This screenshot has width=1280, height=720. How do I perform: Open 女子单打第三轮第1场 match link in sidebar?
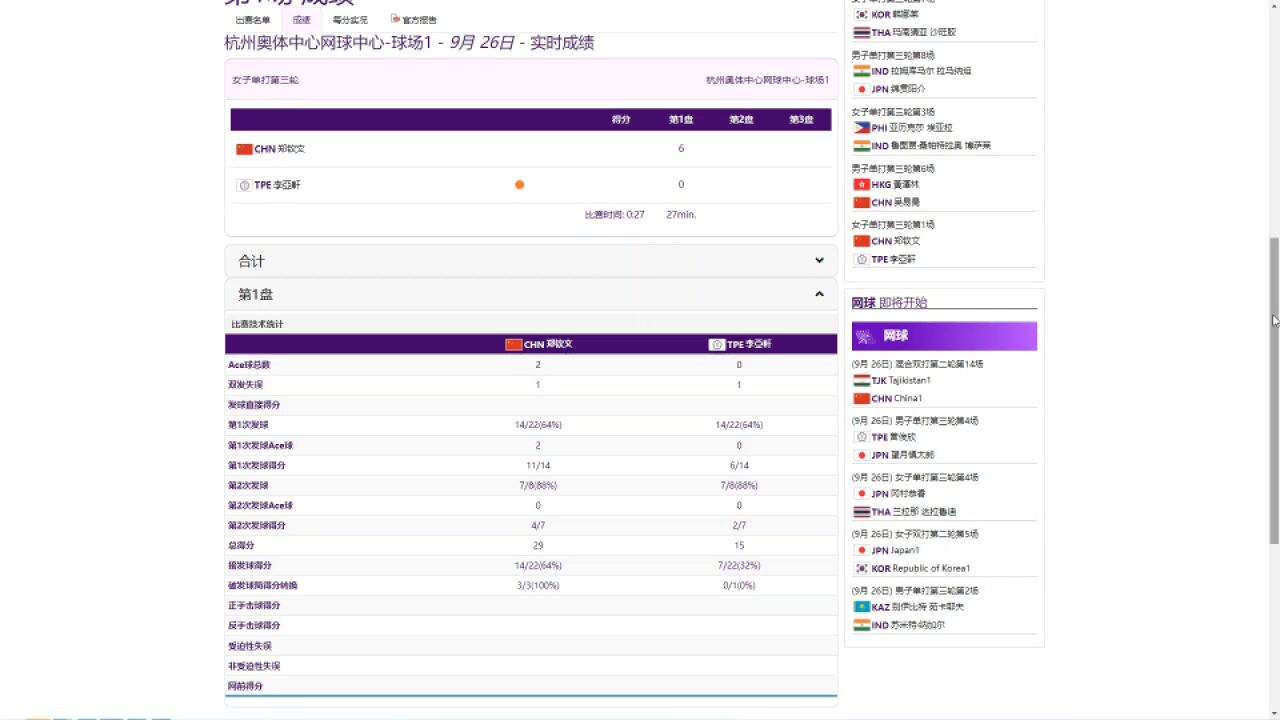click(893, 224)
